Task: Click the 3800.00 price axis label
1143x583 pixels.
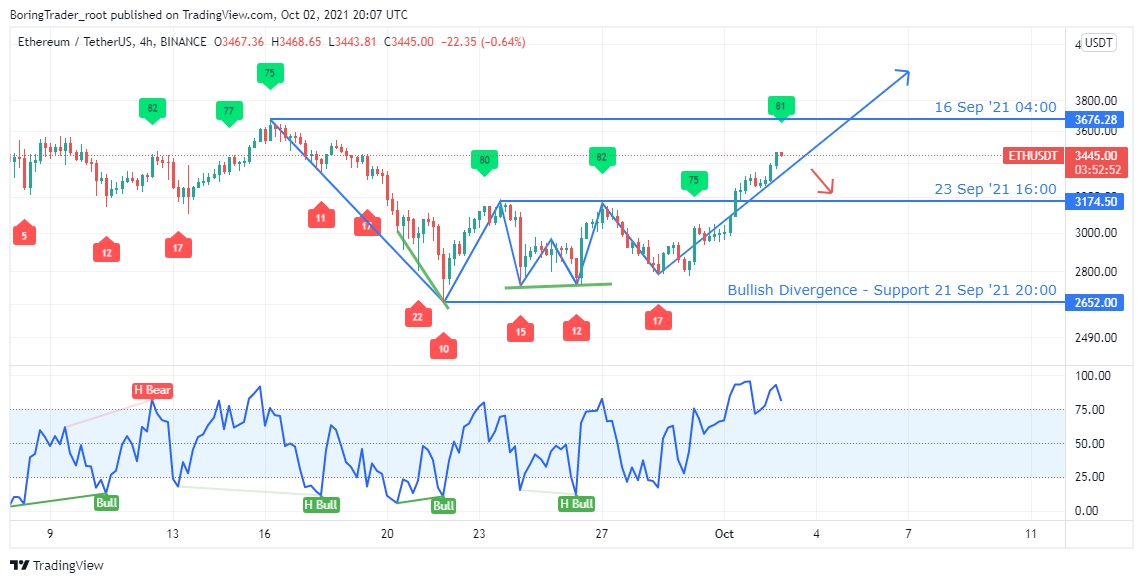Action: coord(1096,101)
